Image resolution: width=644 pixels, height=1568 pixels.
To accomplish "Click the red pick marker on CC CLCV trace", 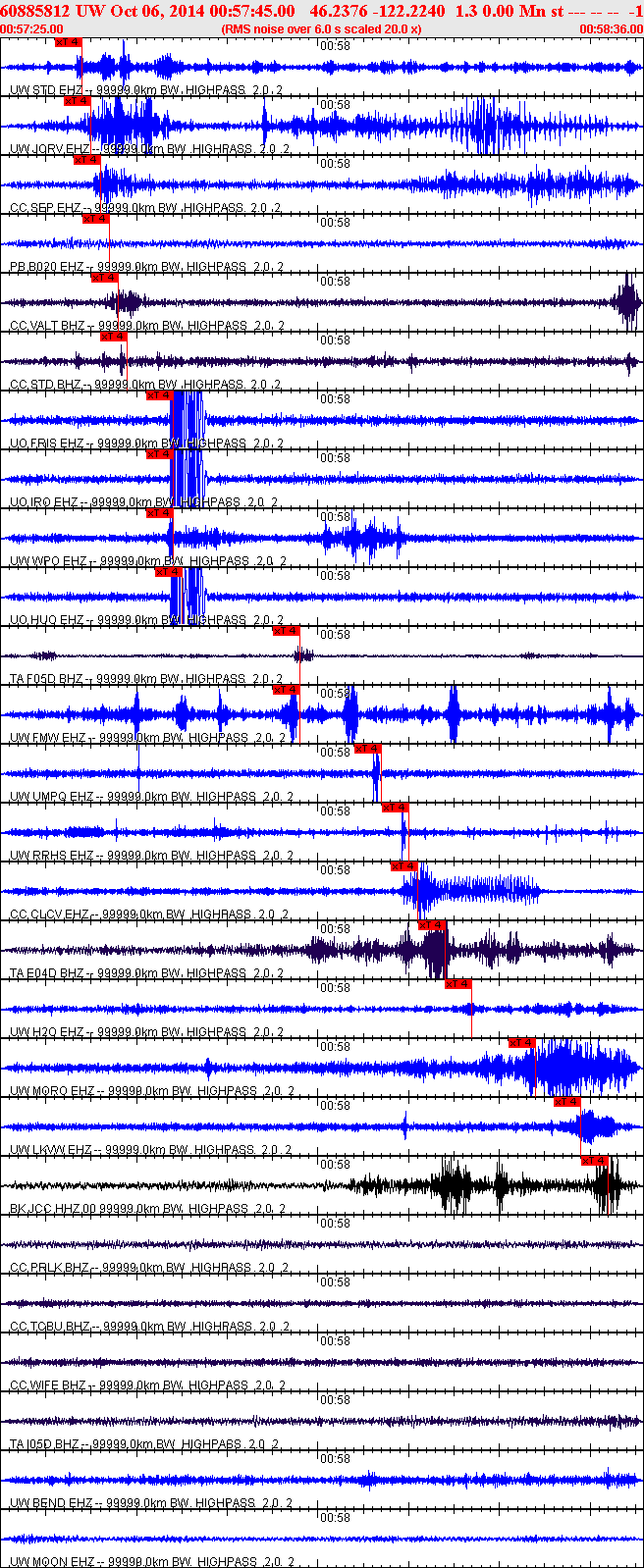I will [403, 866].
